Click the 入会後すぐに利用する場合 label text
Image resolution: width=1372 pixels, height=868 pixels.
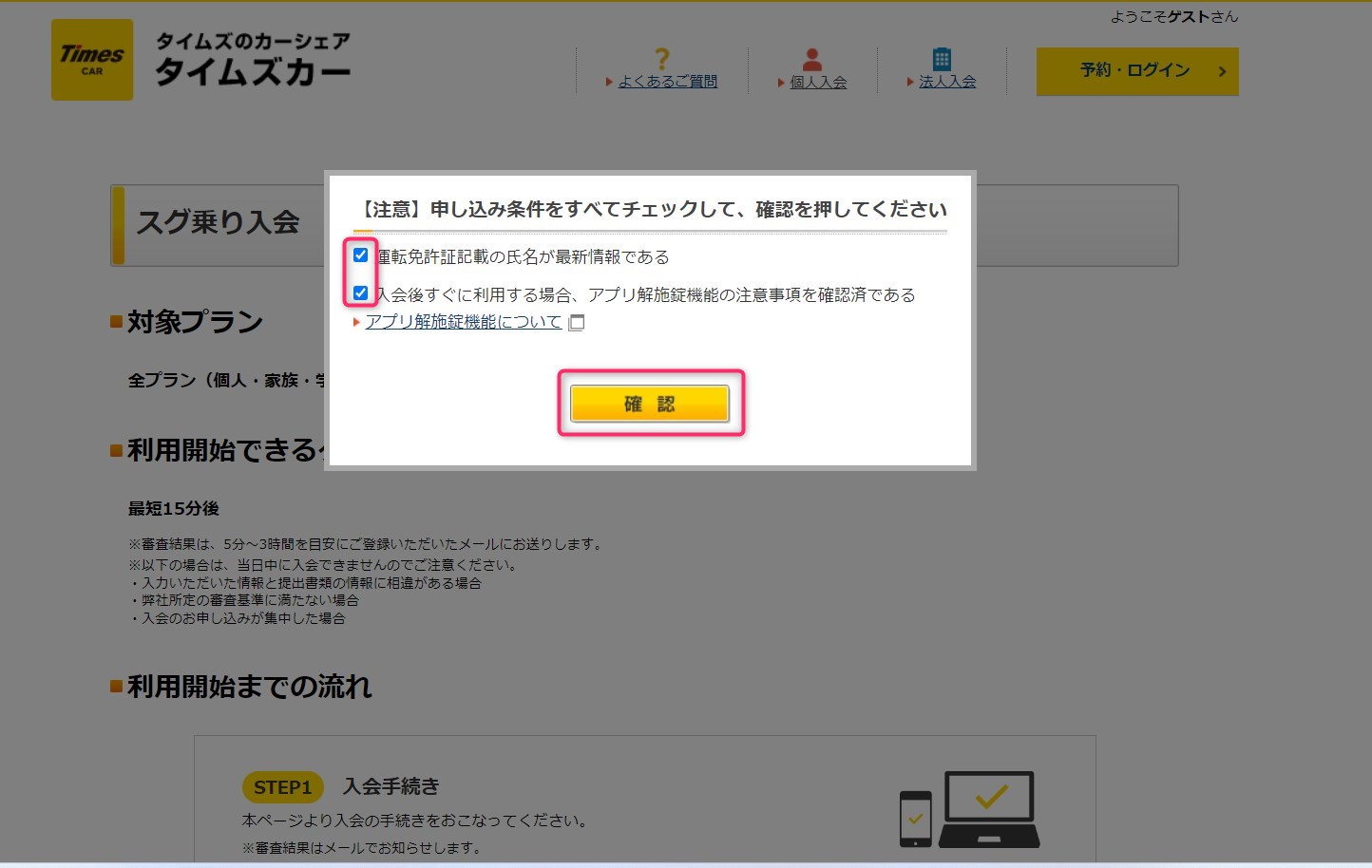click(x=645, y=295)
